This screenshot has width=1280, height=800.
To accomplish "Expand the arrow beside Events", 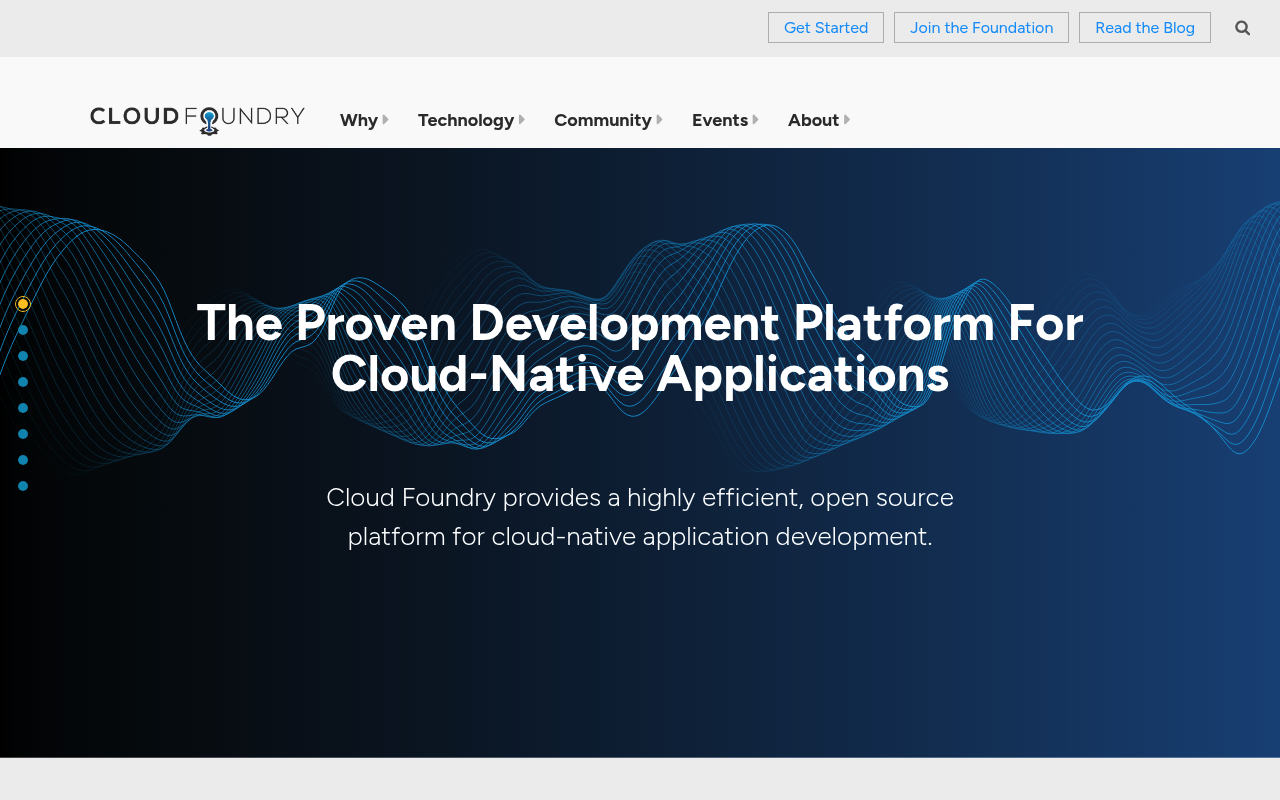I will (x=756, y=120).
